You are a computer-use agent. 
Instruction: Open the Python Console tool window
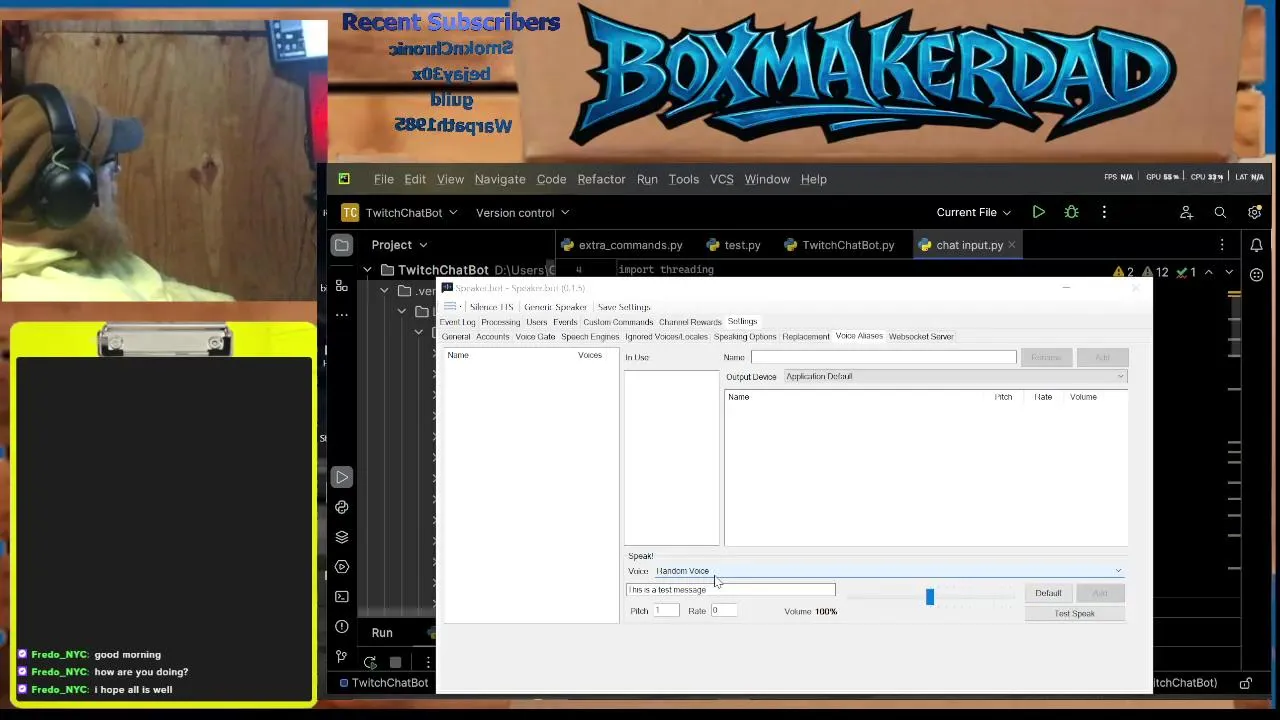(342, 507)
